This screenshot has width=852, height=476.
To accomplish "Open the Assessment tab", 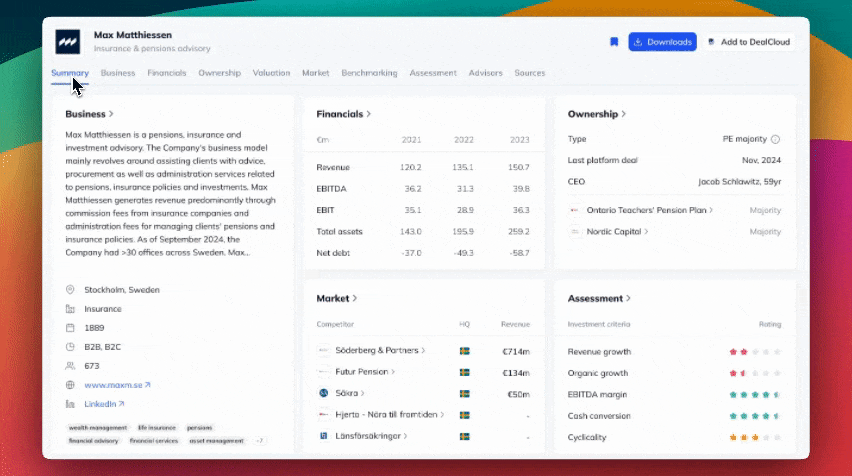I will (433, 73).
